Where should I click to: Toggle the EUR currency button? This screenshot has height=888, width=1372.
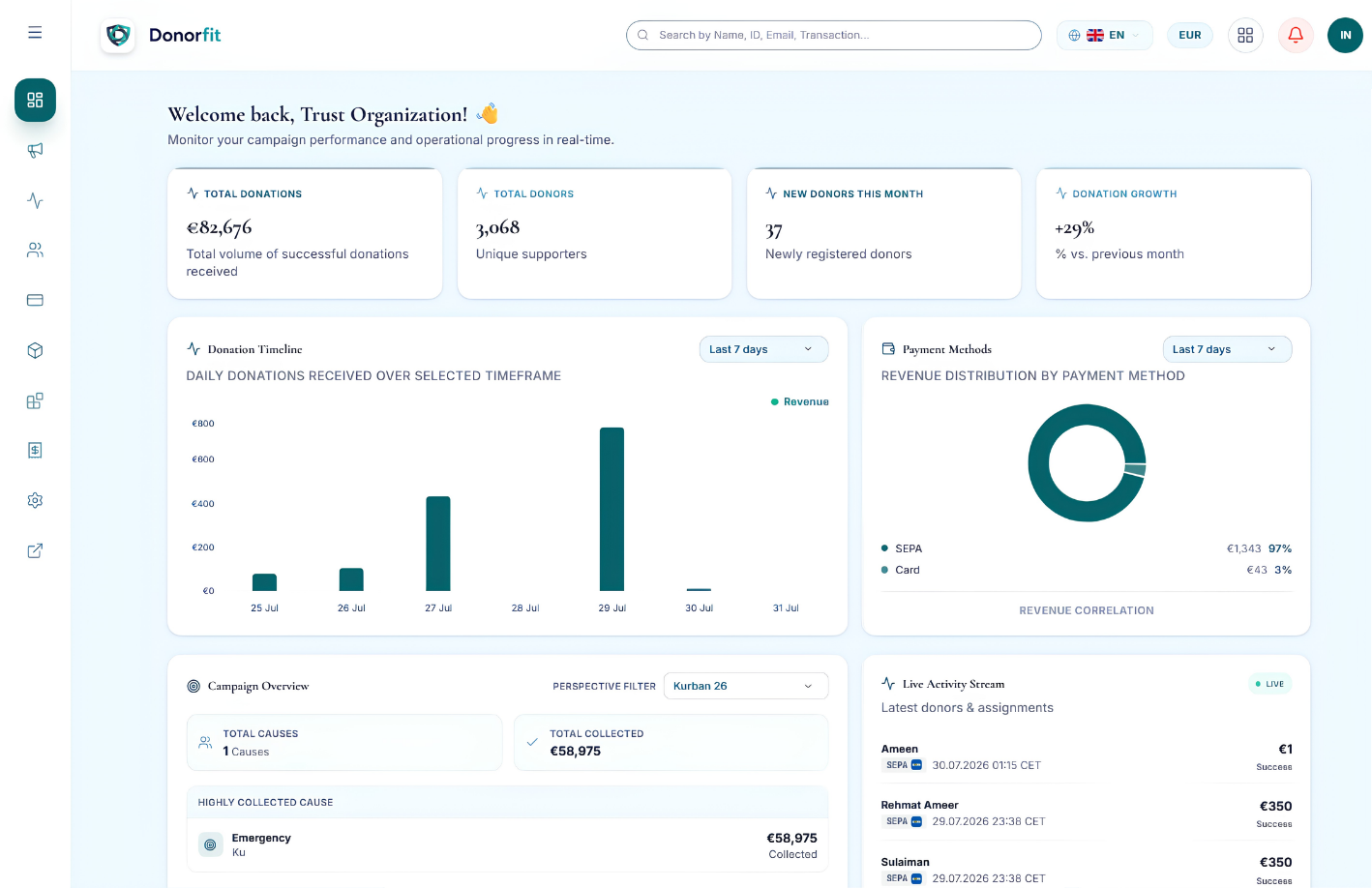point(1190,35)
